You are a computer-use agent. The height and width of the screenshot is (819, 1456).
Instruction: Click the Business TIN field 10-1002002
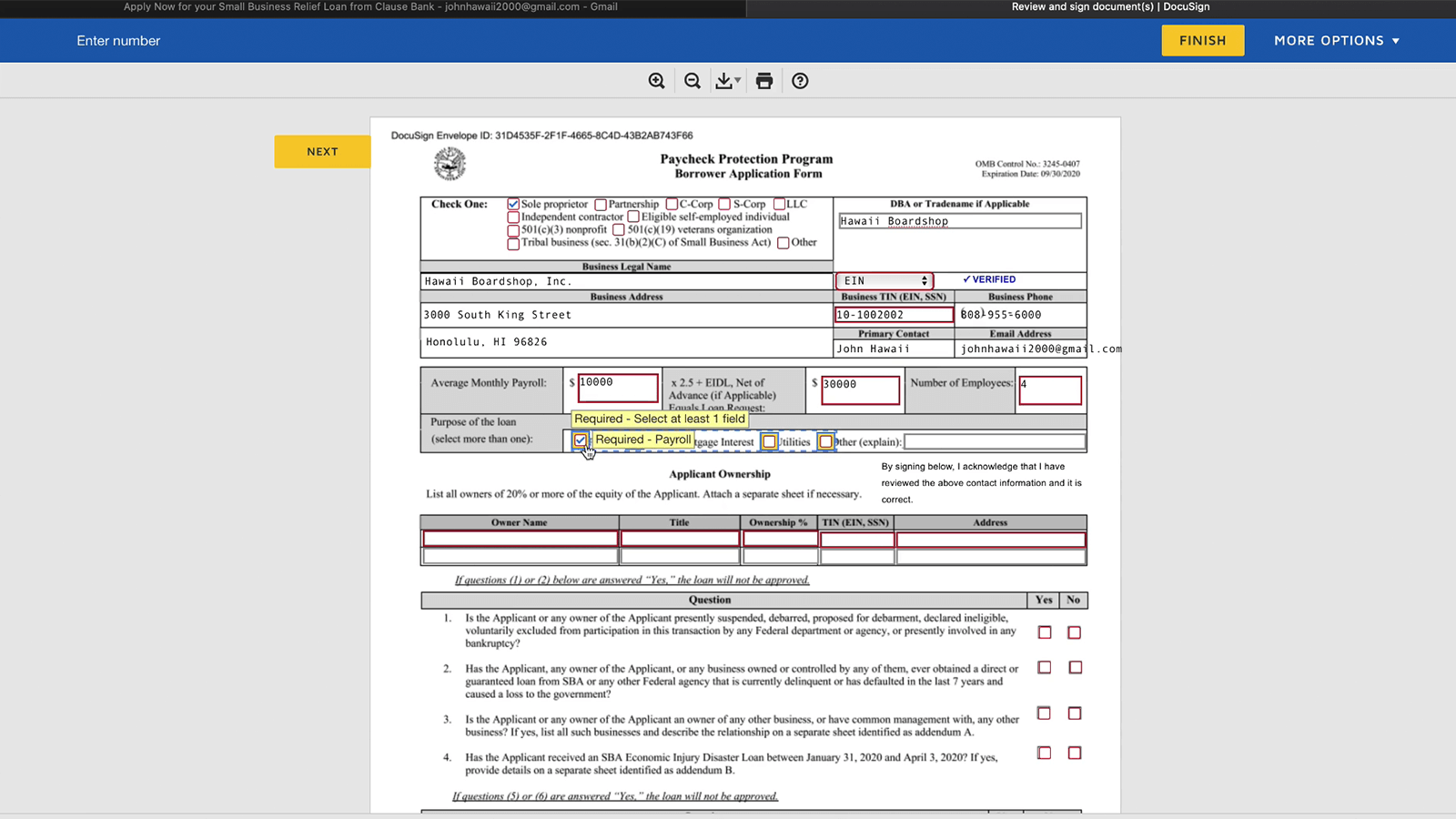pos(894,315)
